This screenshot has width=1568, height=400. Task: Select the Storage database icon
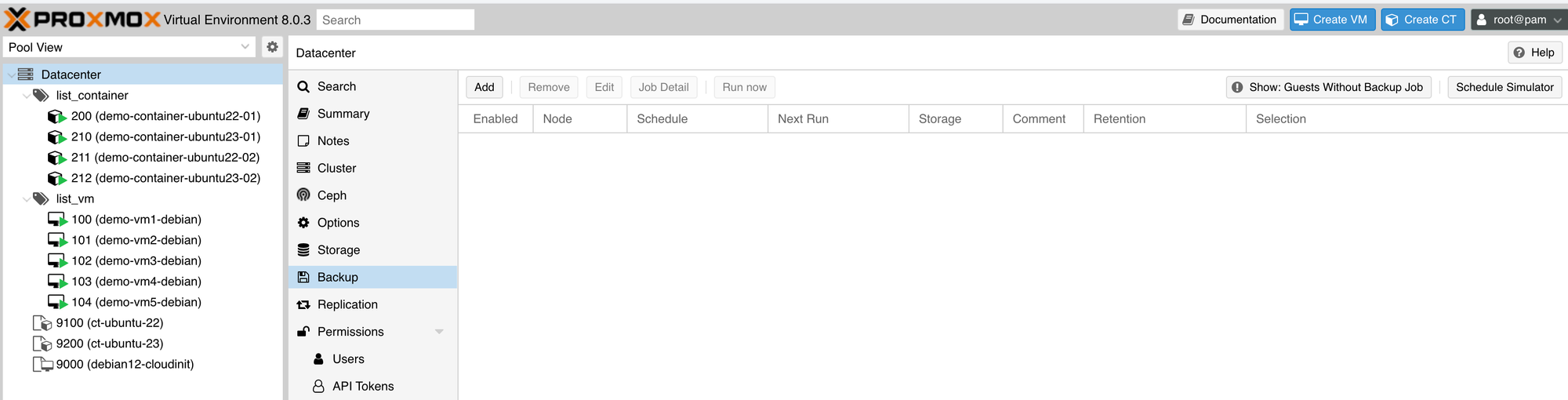pos(303,250)
